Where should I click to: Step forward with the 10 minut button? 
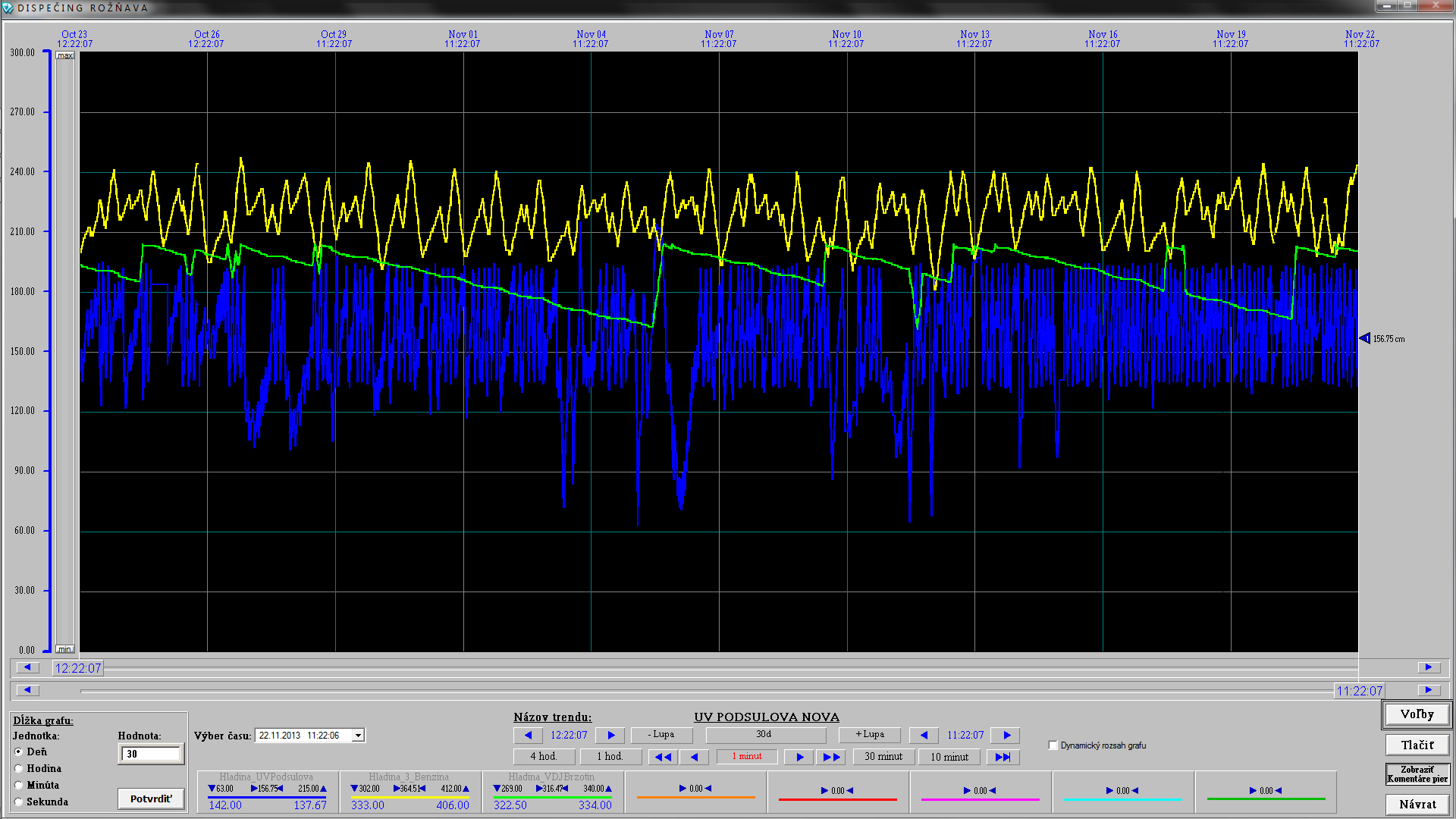pyautogui.click(x=949, y=757)
